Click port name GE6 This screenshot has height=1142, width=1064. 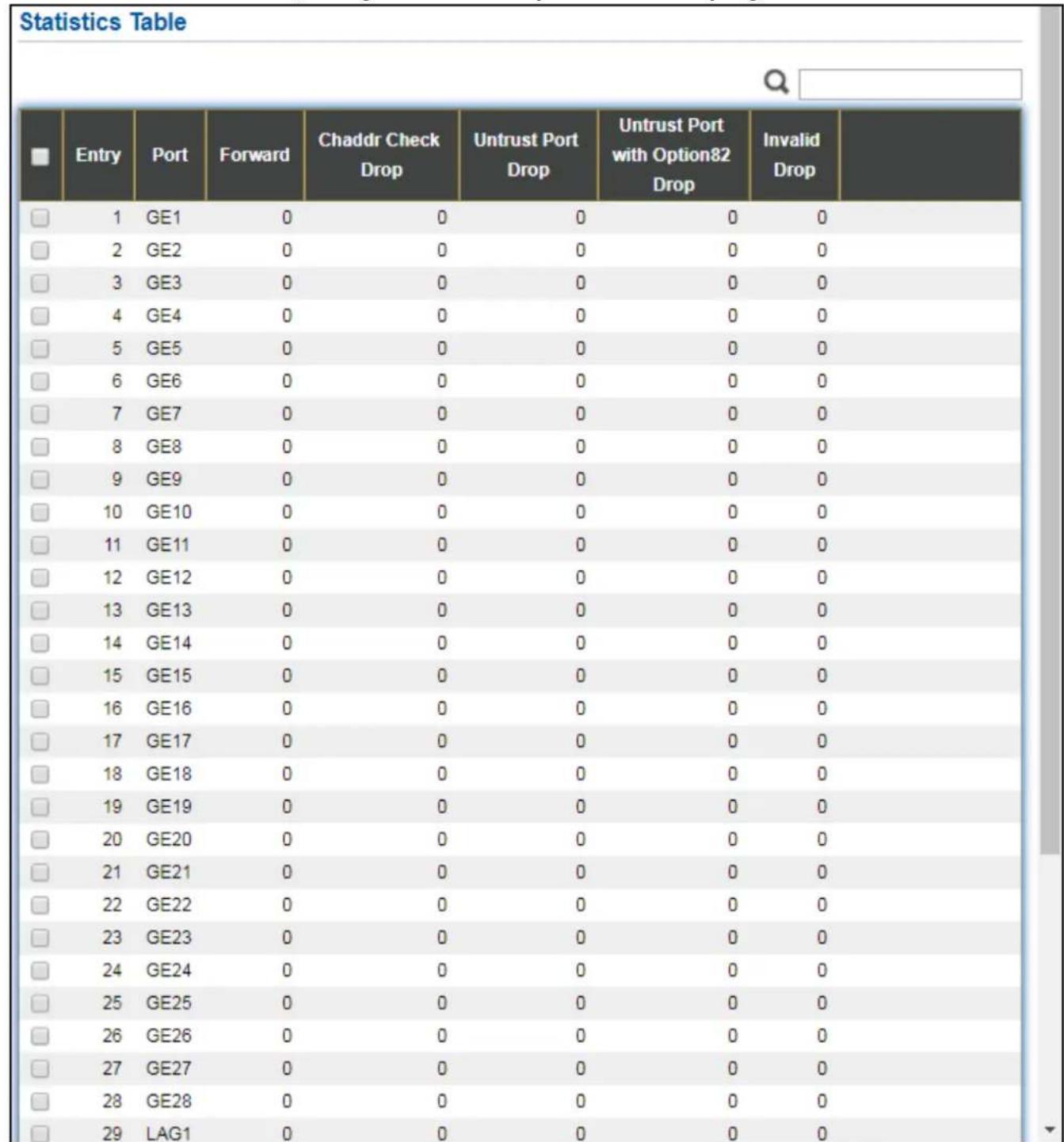click(163, 382)
